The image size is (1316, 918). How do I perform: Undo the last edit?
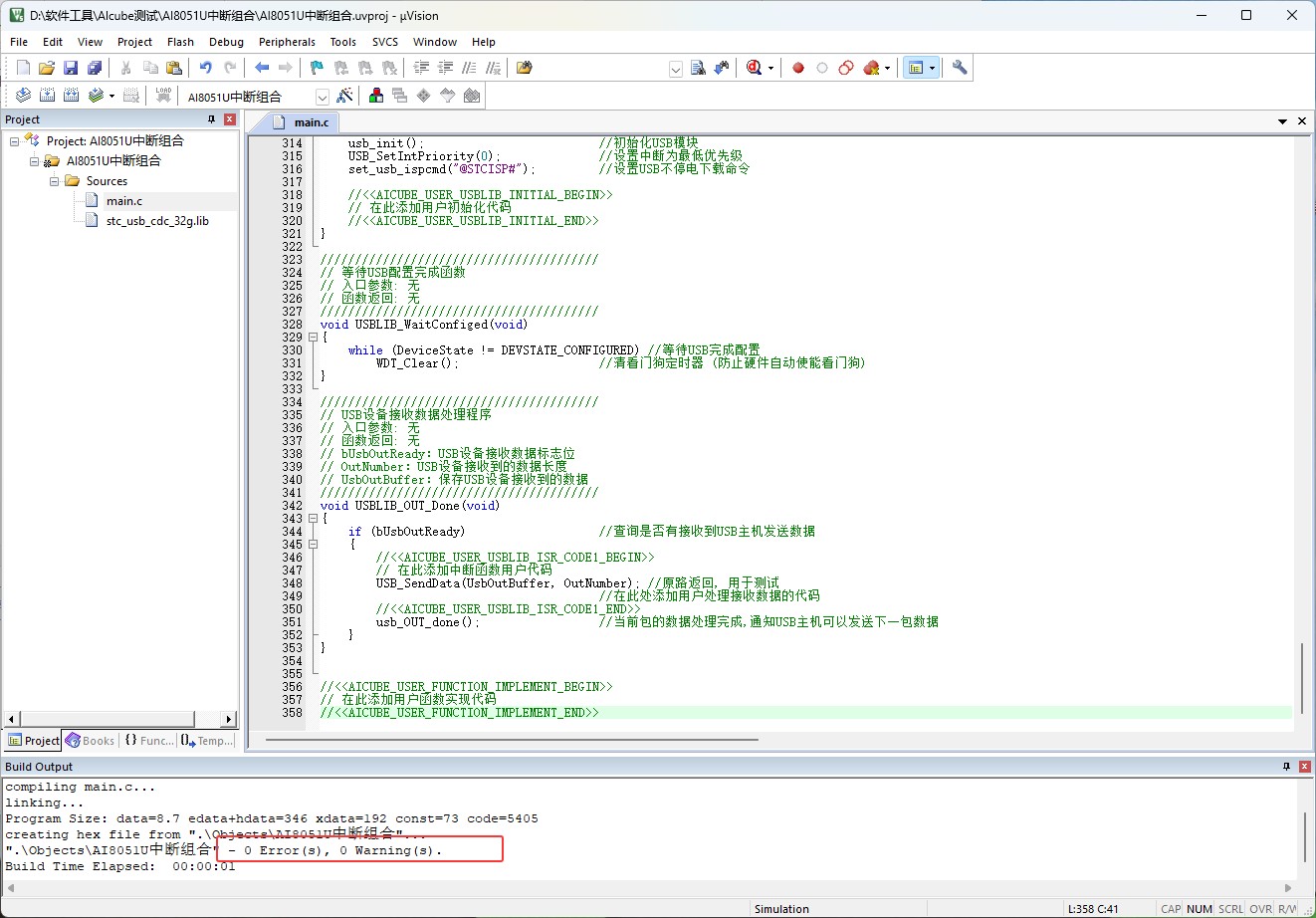206,68
